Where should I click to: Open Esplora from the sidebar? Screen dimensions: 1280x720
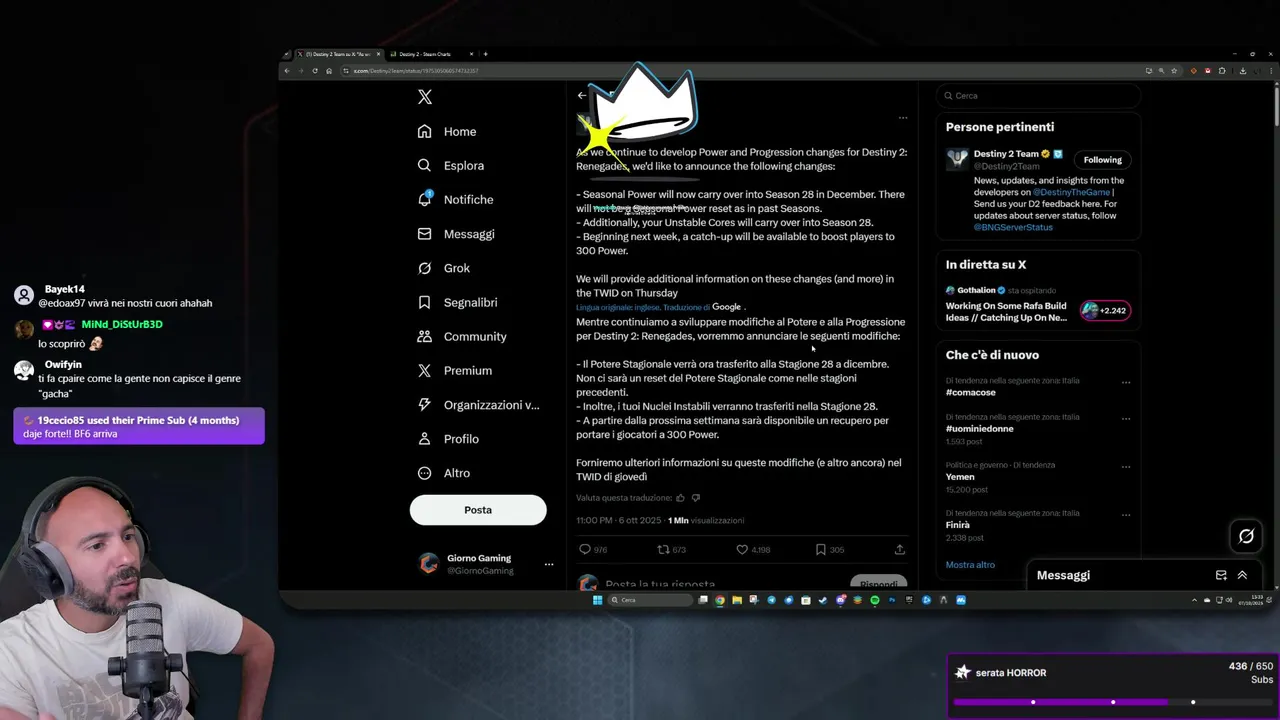[451, 166]
